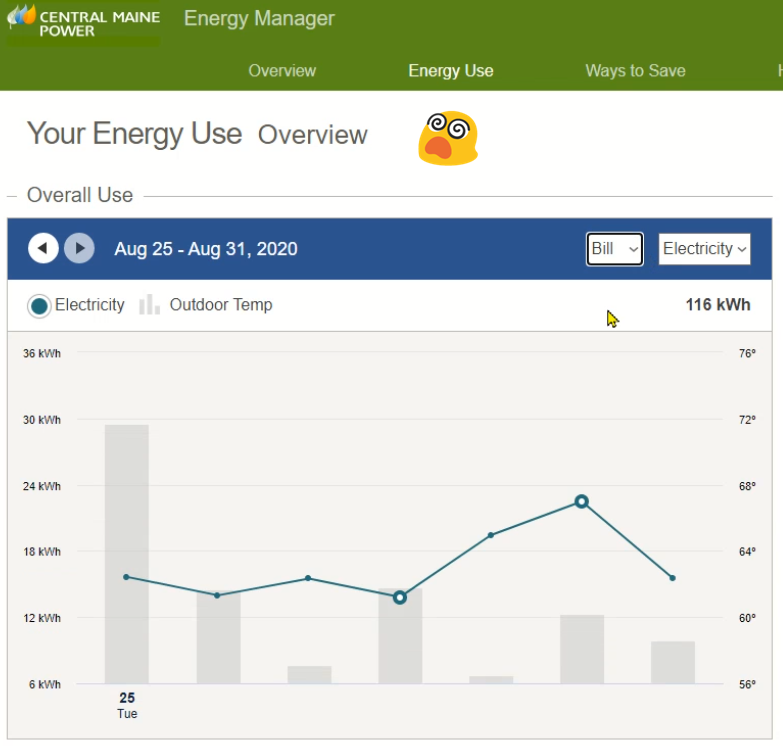
Task: Switch to the Overview tab
Action: coord(282,71)
